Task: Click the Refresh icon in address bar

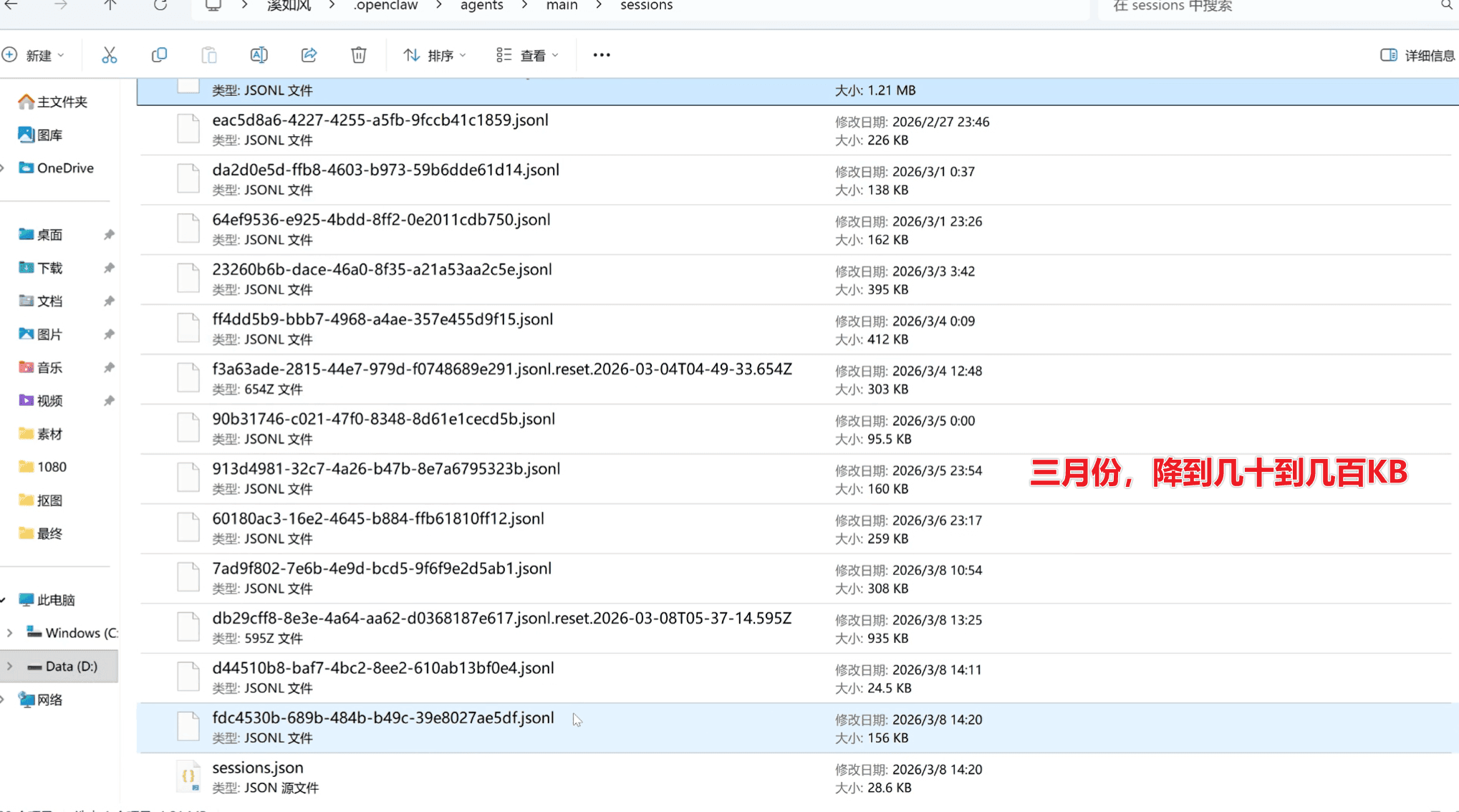Action: click(x=160, y=6)
